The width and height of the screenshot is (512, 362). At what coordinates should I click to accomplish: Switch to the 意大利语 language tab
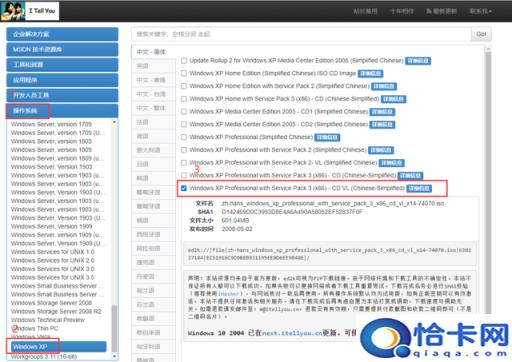click(153, 150)
